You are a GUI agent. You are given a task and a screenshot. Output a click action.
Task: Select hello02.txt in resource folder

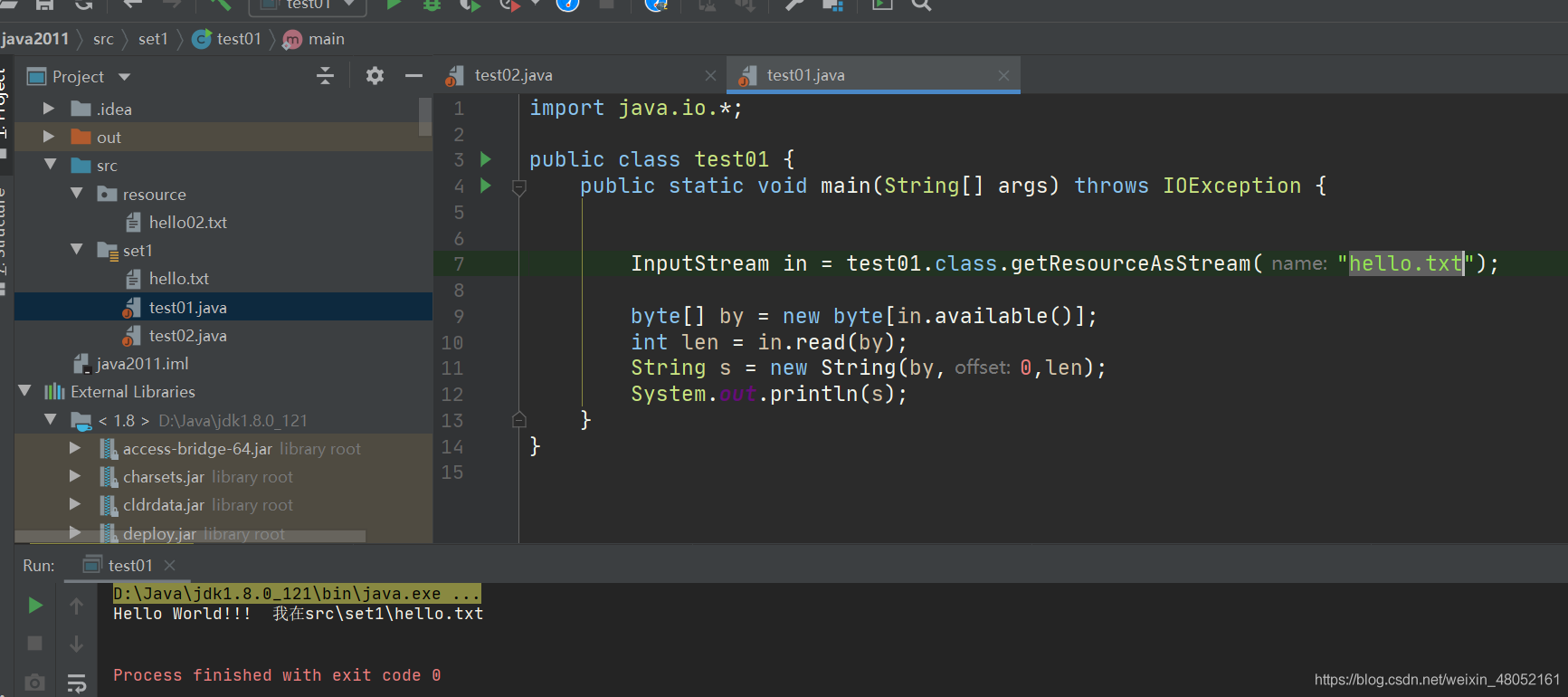[187, 222]
